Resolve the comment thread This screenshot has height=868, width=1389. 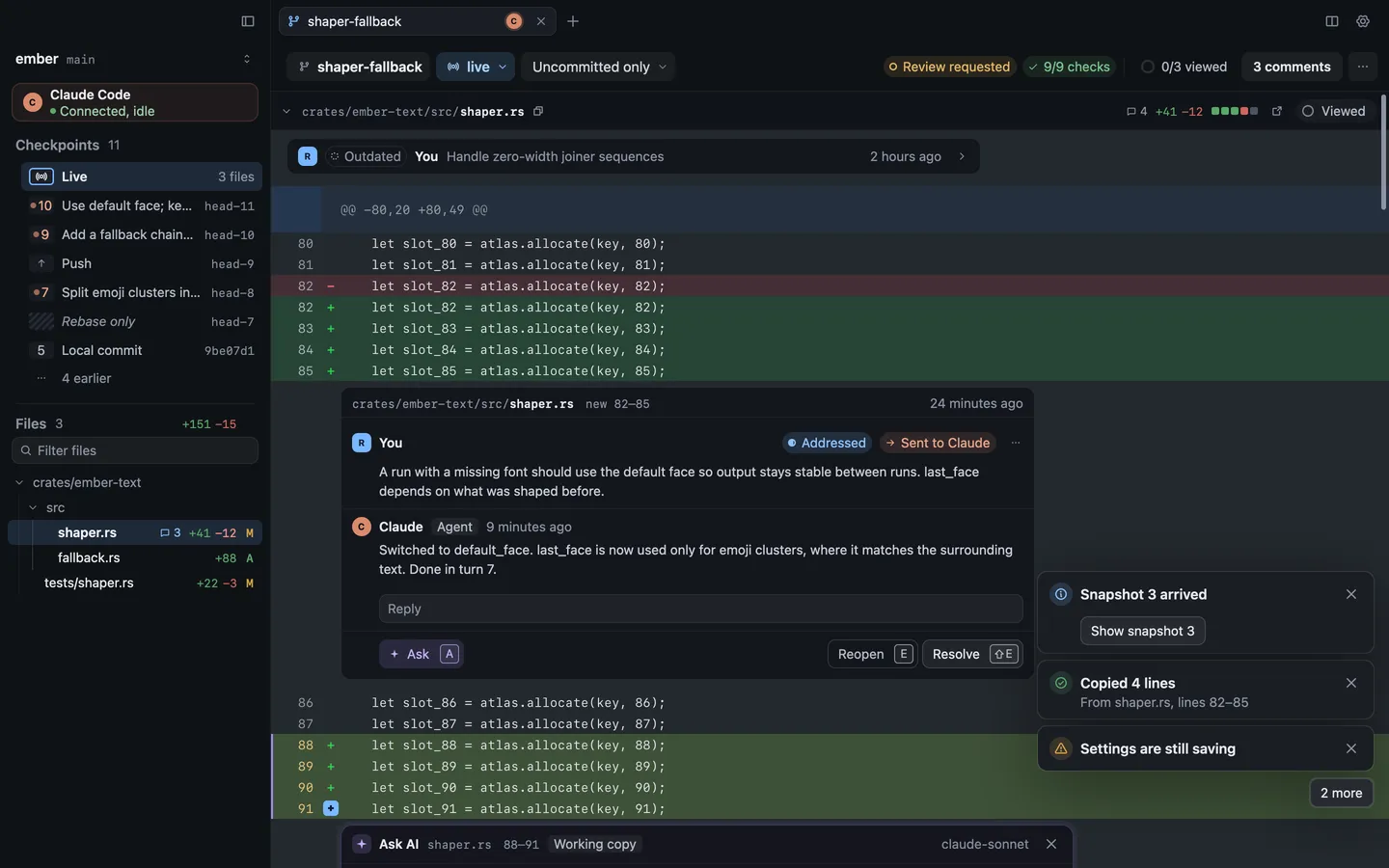pyautogui.click(x=972, y=654)
